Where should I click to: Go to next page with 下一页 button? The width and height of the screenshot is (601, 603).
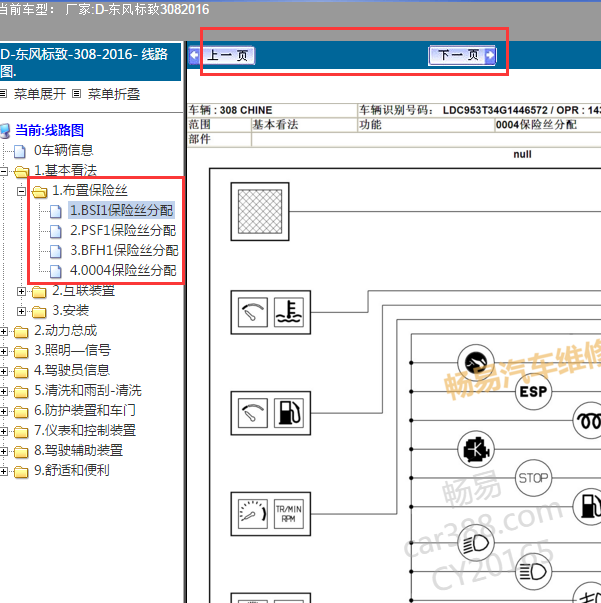point(462,56)
